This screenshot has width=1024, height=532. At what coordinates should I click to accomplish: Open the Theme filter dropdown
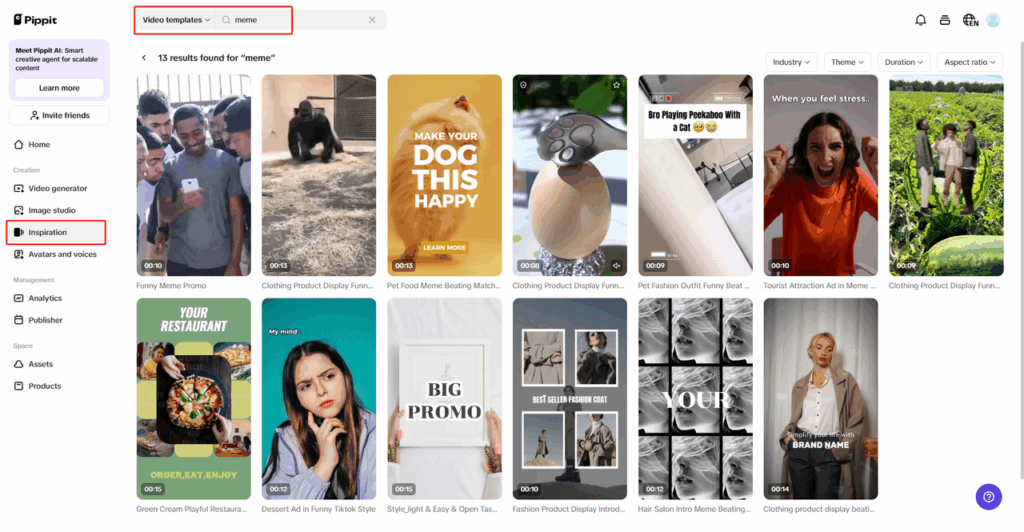pyautogui.click(x=847, y=62)
